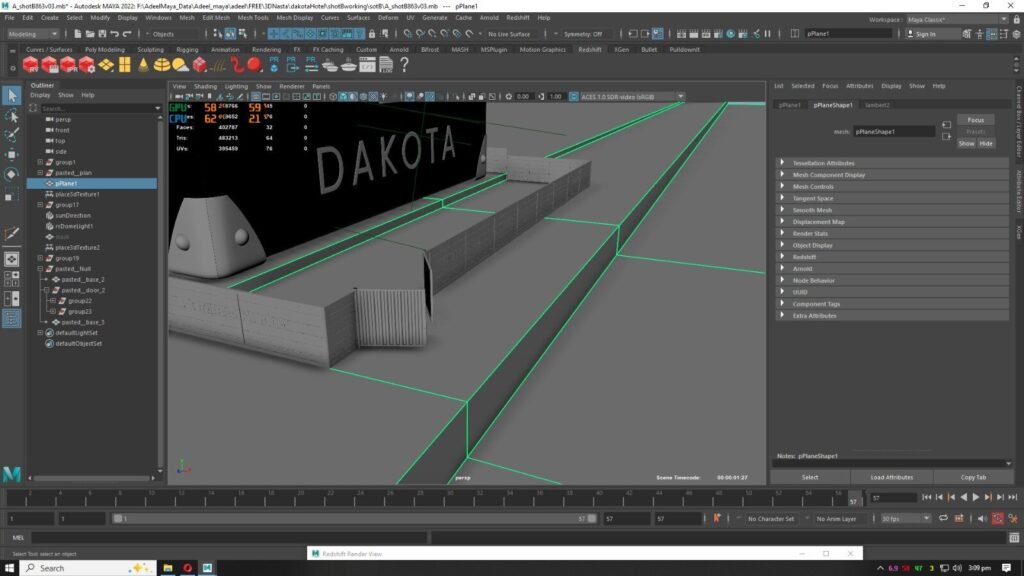Image resolution: width=1024 pixels, height=576 pixels.
Task: Select the arrow Select tool
Action: tap(12, 95)
